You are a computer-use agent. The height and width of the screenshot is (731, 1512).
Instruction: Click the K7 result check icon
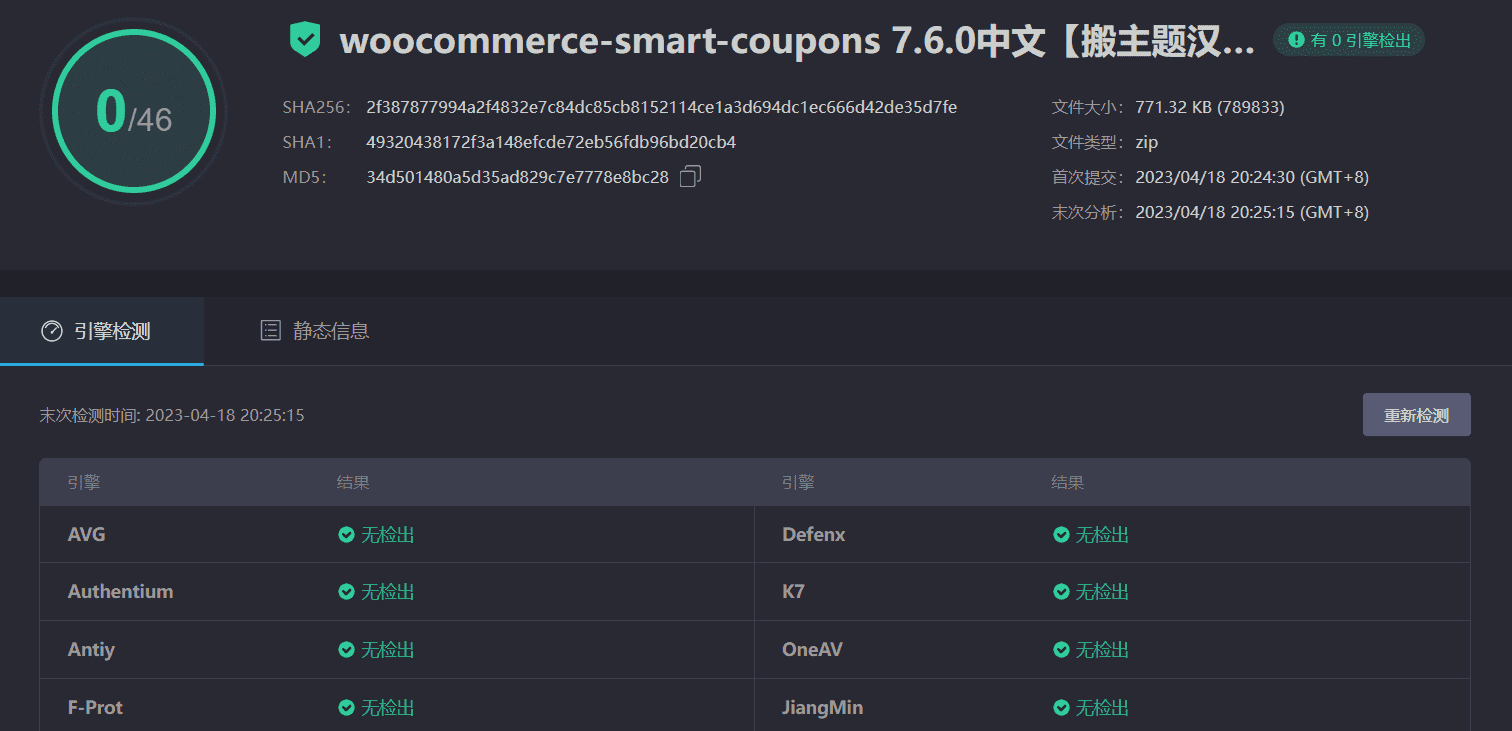pos(1061,592)
